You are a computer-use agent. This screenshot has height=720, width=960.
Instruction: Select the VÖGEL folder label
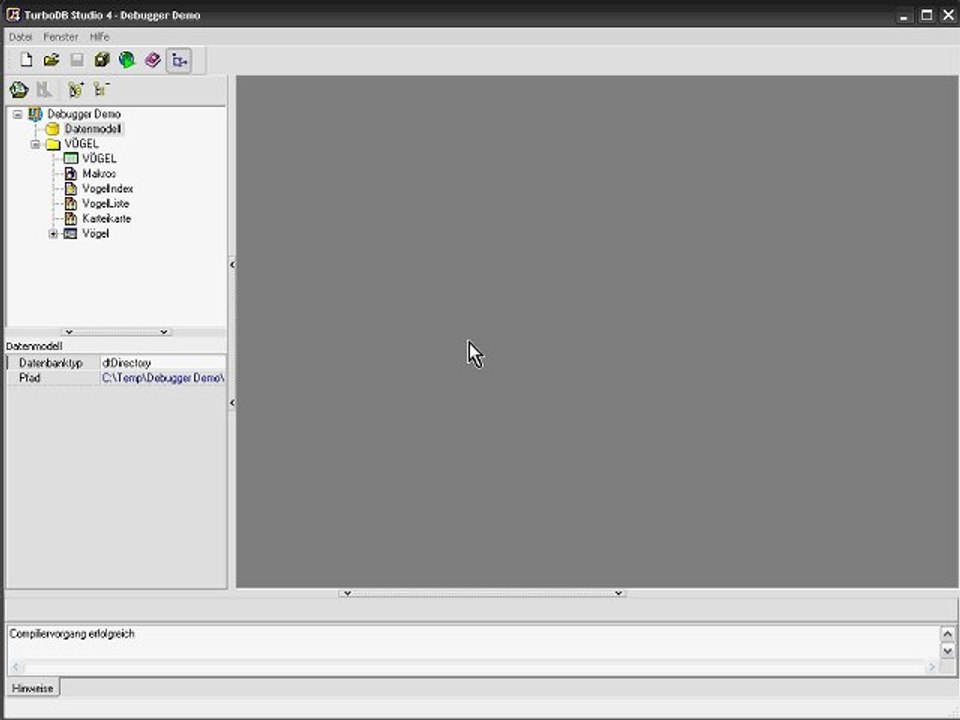coord(81,144)
